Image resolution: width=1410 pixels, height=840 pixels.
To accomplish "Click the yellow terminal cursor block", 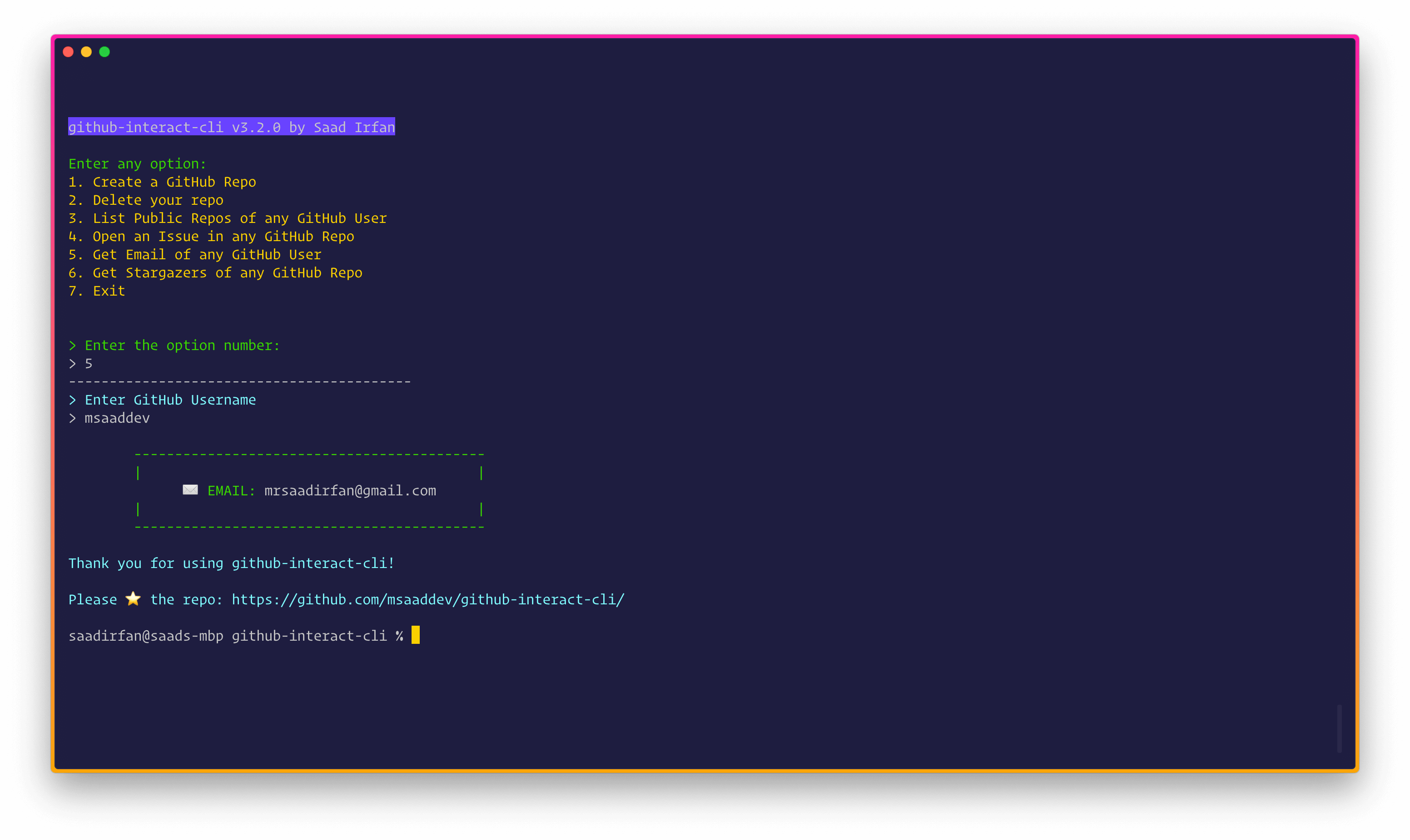I will [x=415, y=635].
